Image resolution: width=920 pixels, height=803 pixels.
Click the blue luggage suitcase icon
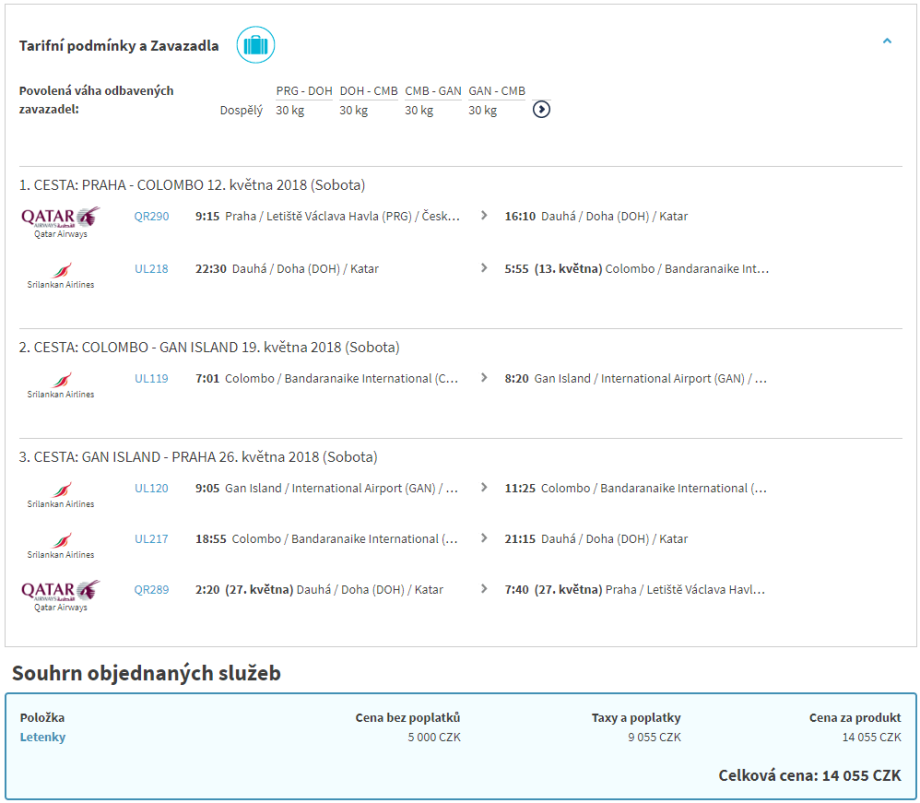click(256, 45)
